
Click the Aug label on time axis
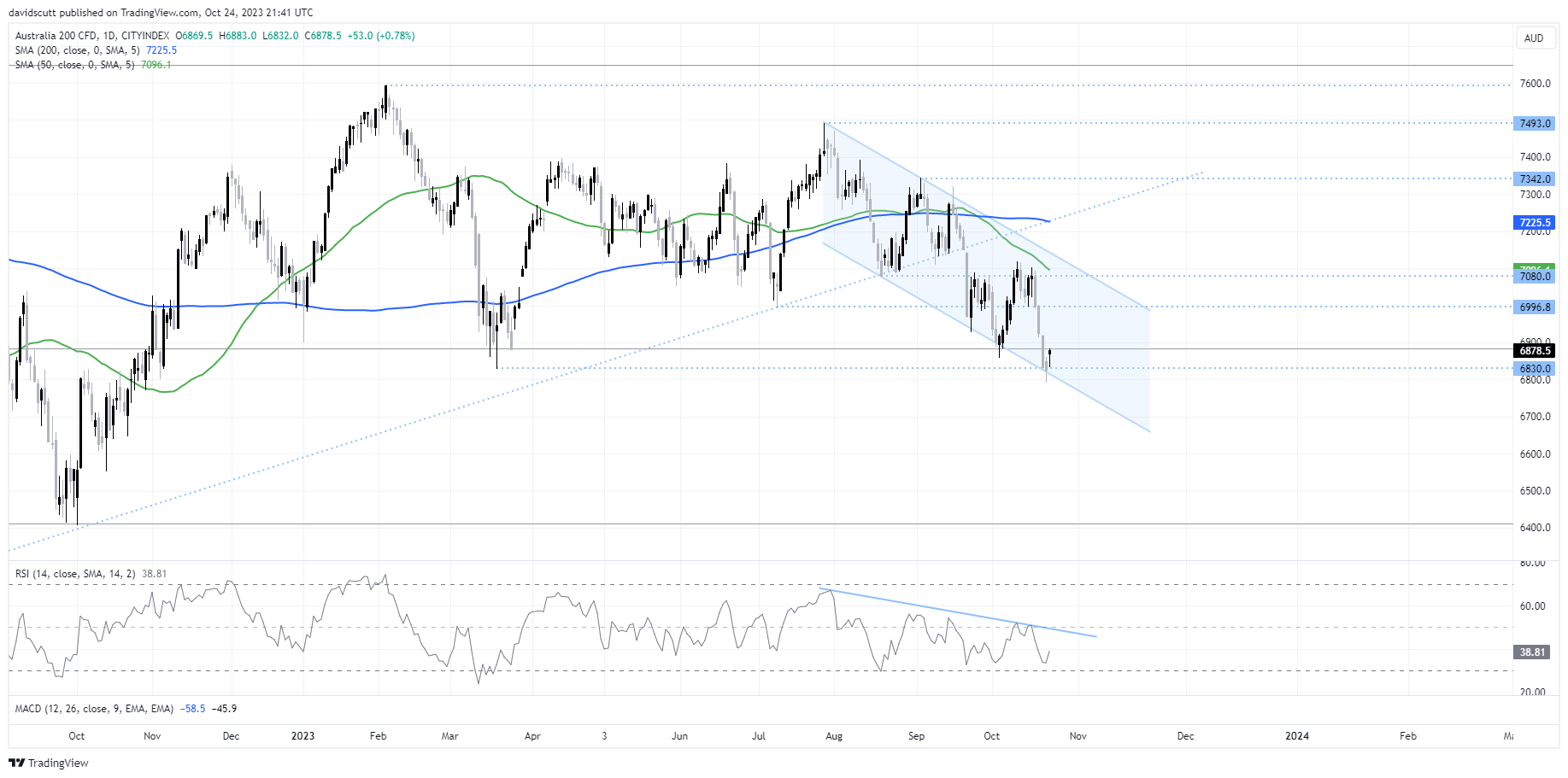tap(834, 736)
